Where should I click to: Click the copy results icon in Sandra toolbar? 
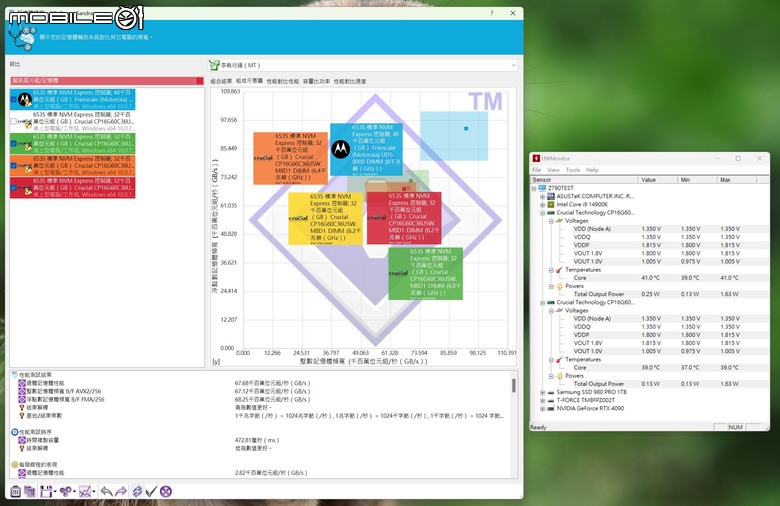tap(30, 492)
